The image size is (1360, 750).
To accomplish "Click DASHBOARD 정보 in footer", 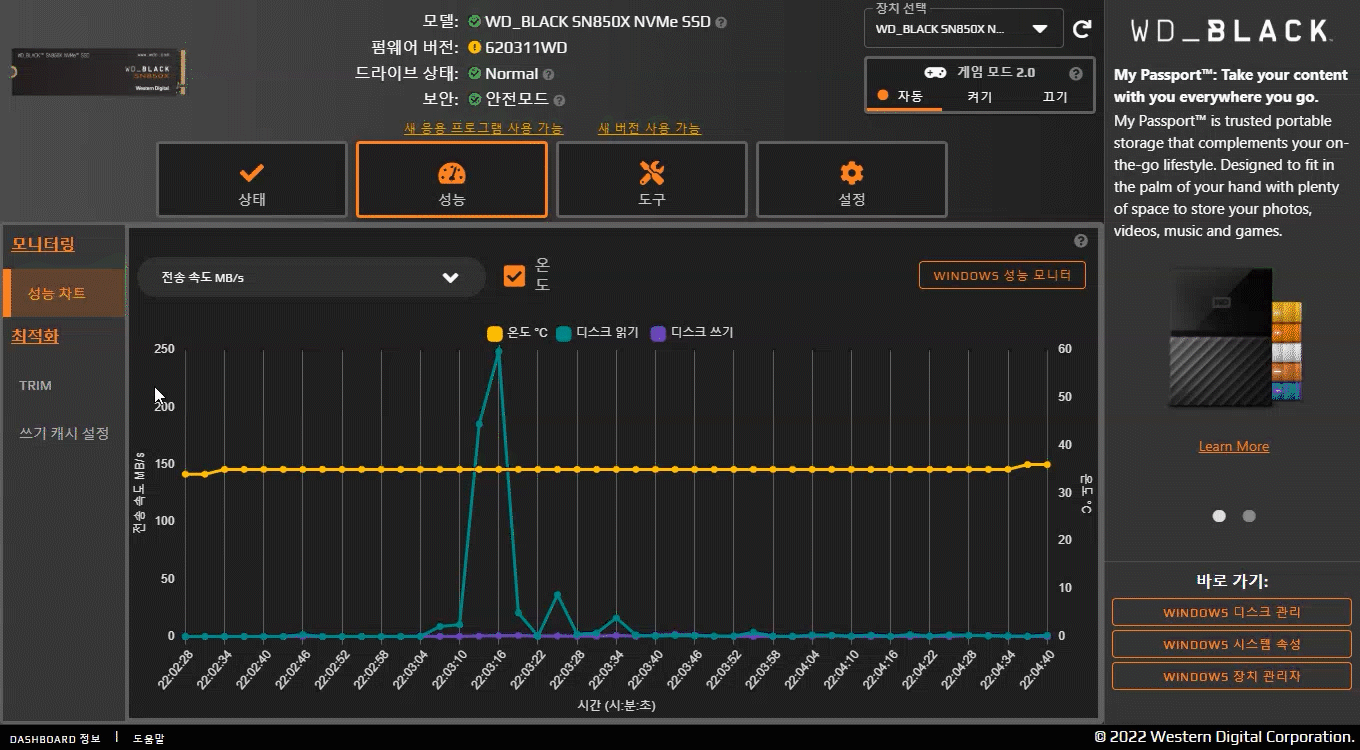I will (55, 739).
